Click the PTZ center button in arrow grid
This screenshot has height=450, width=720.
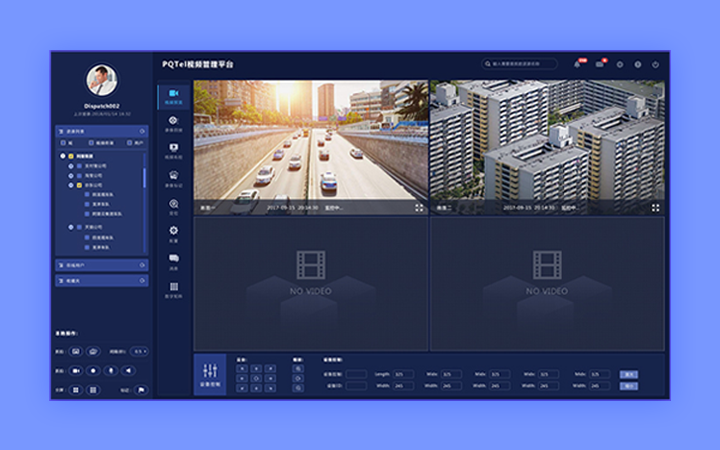pos(256,378)
